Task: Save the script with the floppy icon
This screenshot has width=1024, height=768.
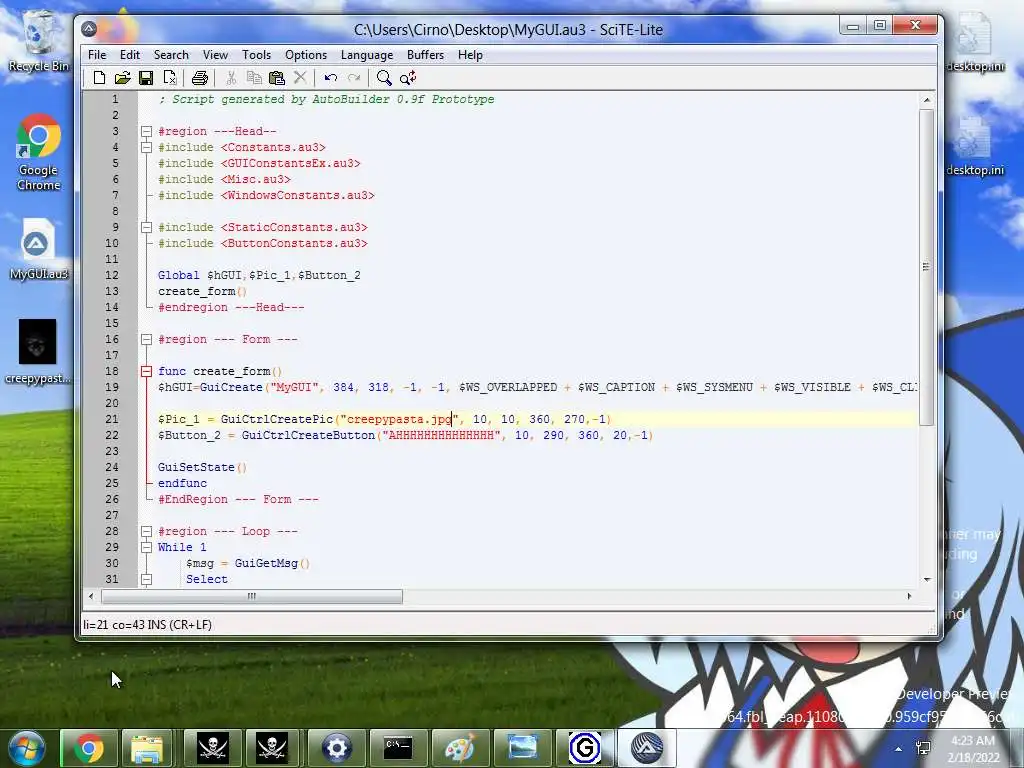Action: 146,78
